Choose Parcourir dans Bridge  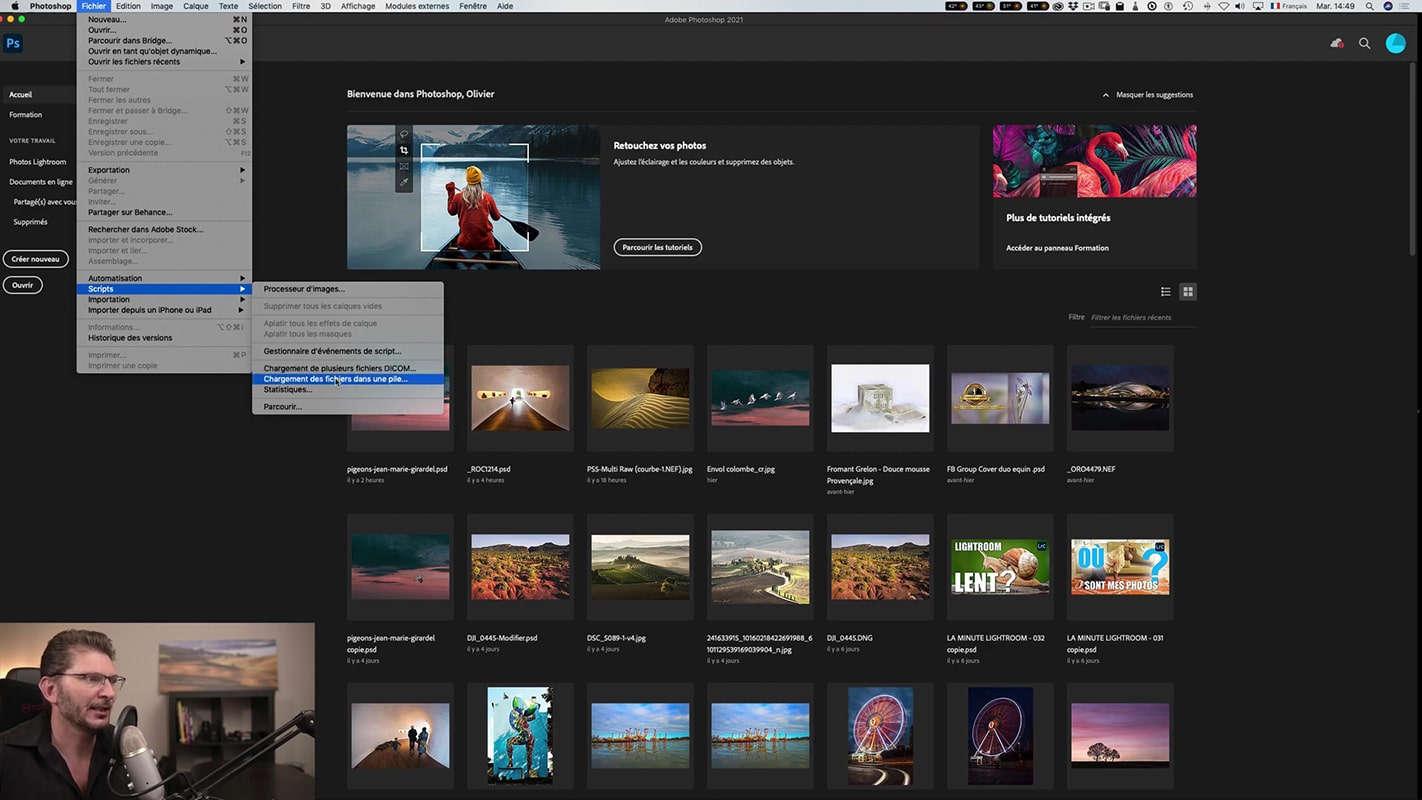[x=165, y=41]
